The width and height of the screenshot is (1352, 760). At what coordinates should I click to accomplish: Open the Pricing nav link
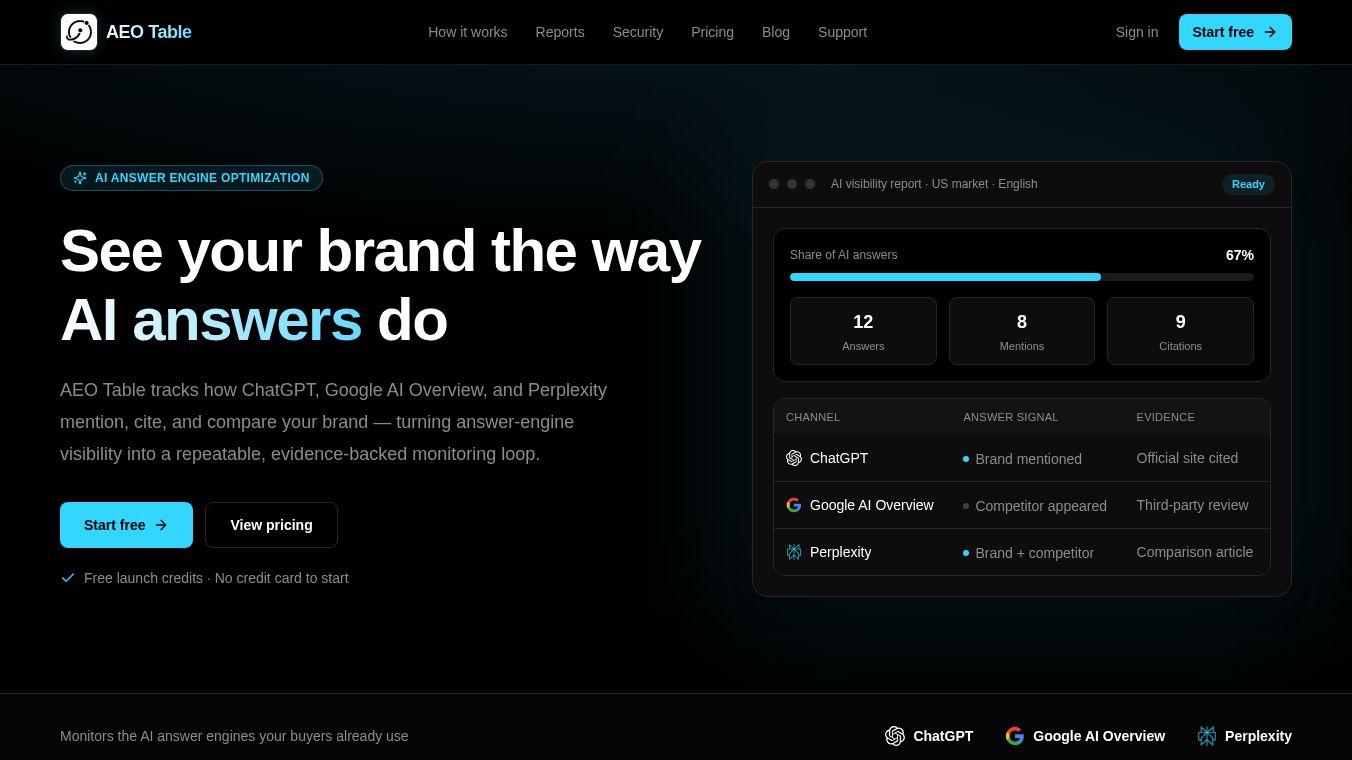tap(712, 32)
